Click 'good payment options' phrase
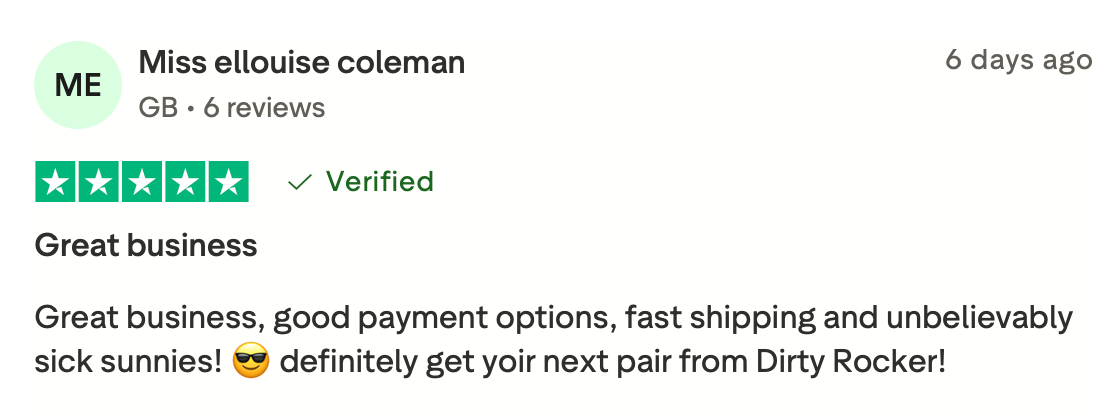This screenshot has height=416, width=1116. (445, 319)
